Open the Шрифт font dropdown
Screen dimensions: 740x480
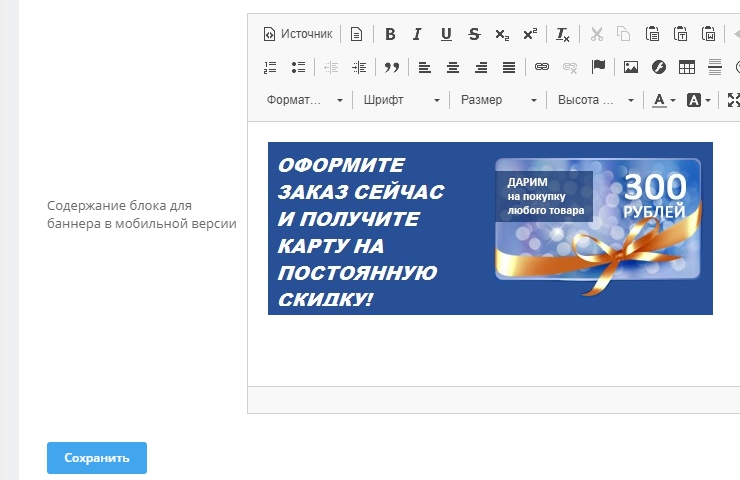(402, 100)
